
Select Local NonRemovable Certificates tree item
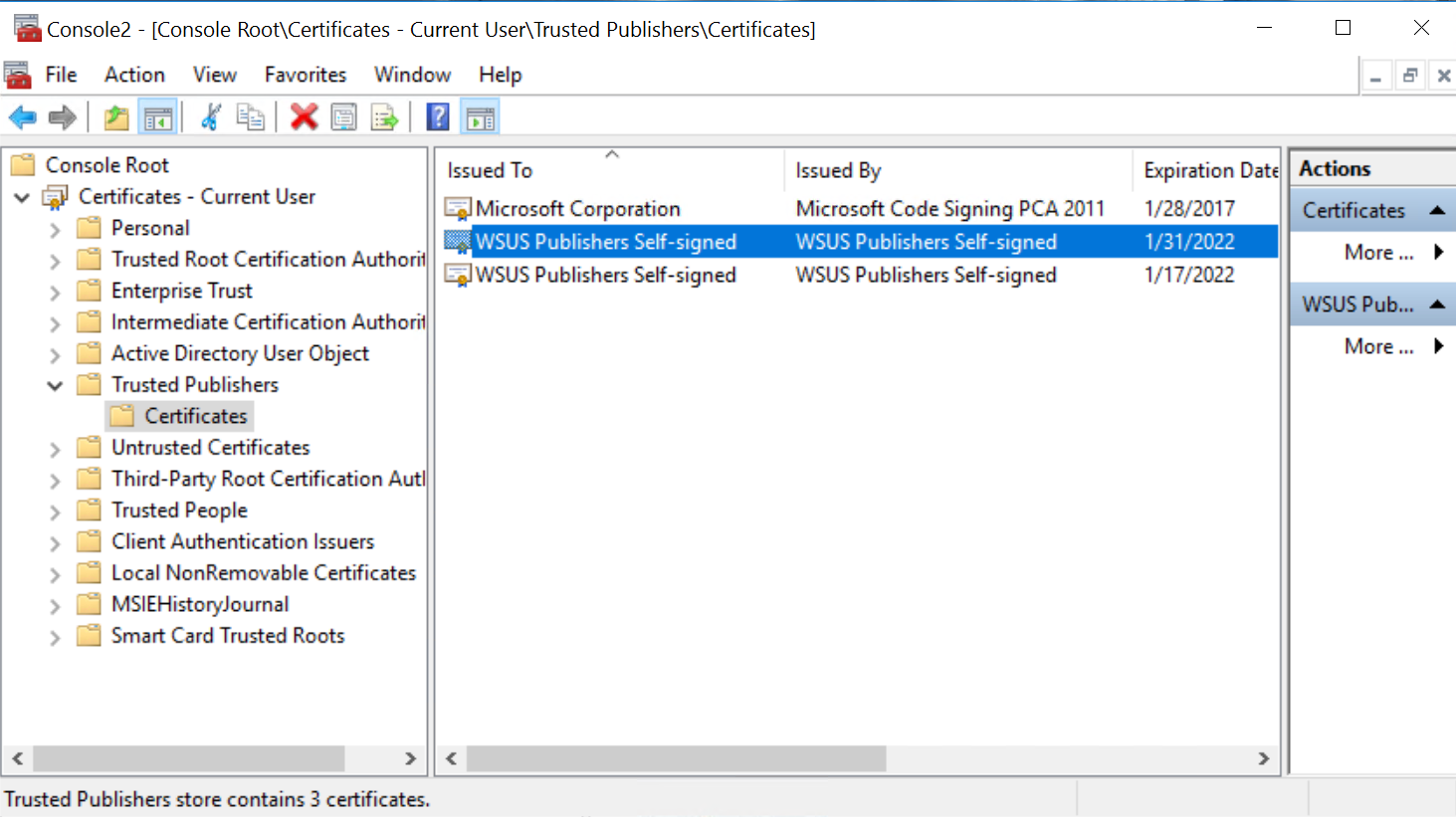click(264, 573)
